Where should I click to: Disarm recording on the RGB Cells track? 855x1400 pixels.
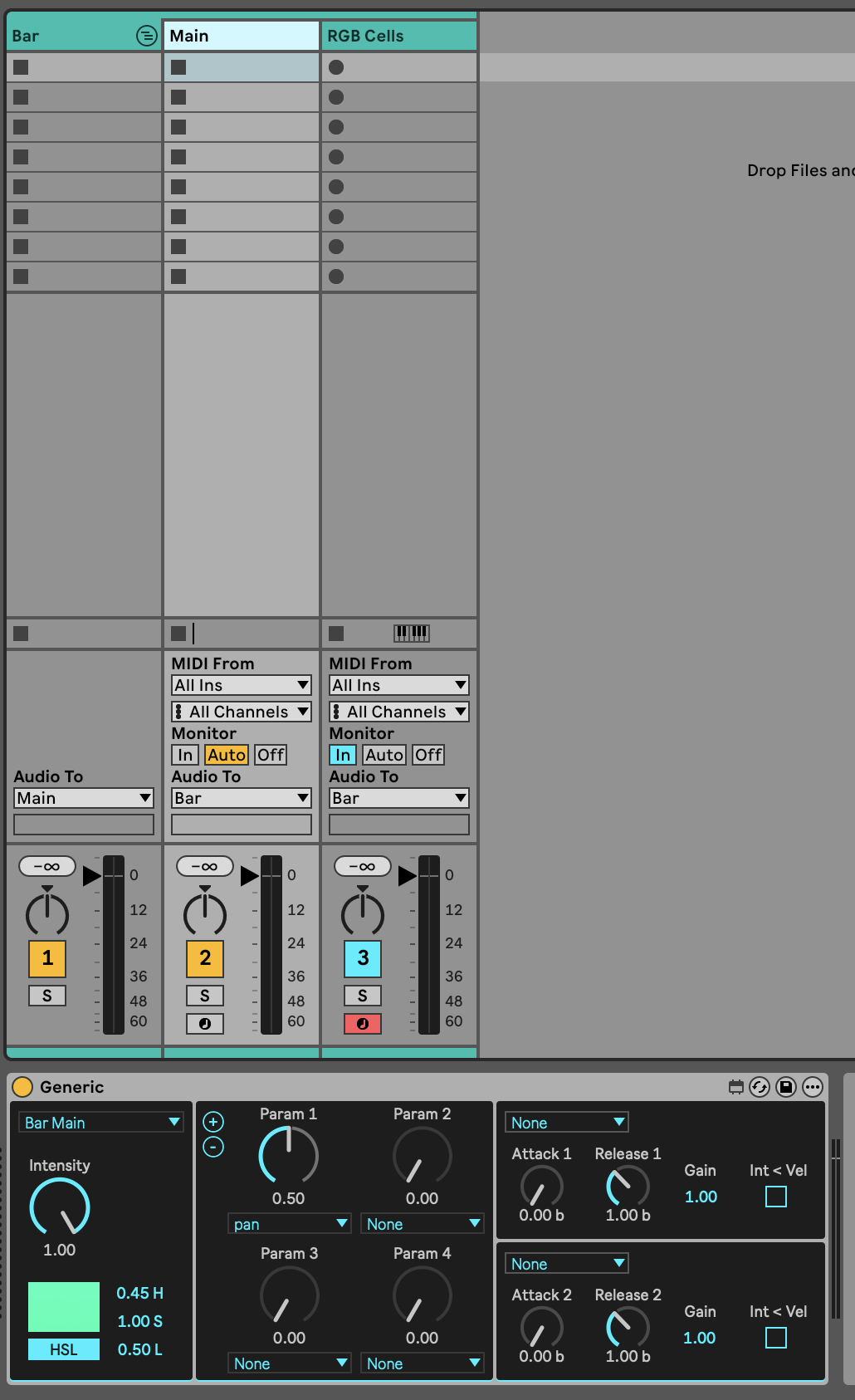pos(363,1024)
